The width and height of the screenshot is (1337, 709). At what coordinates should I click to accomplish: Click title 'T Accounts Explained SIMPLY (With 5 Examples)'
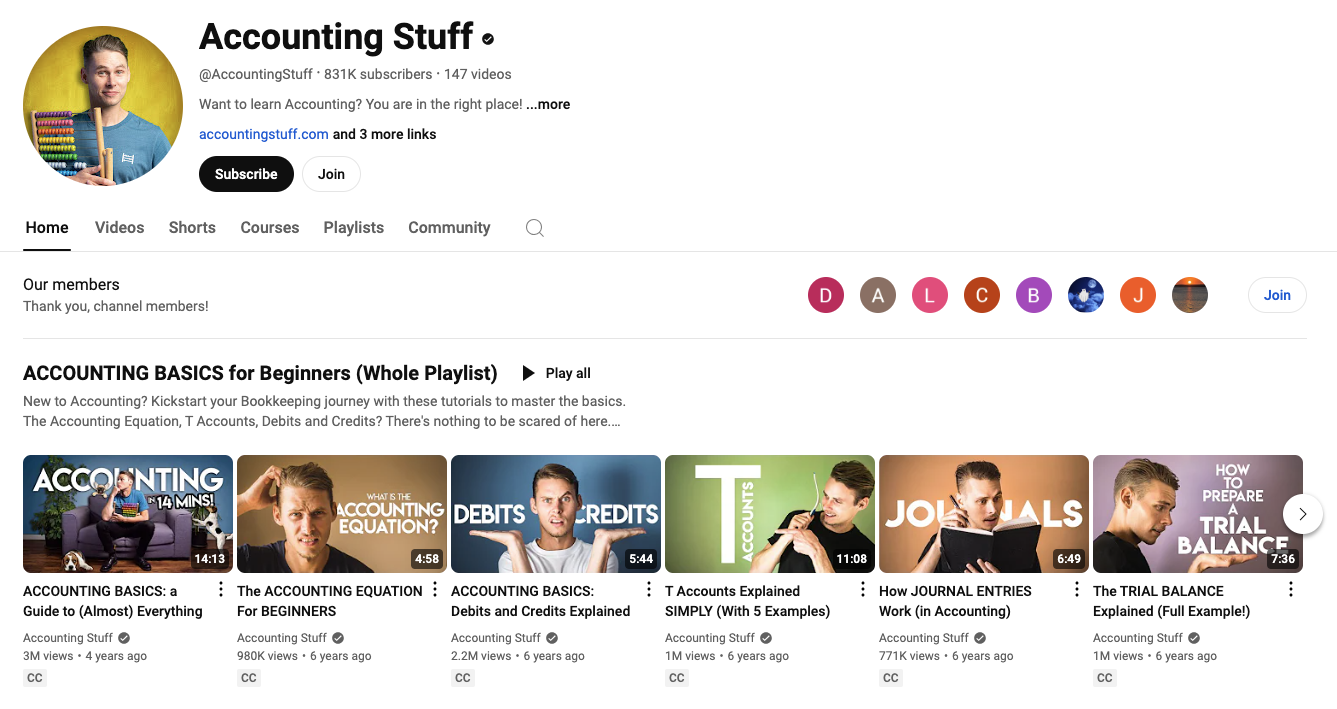(748, 601)
